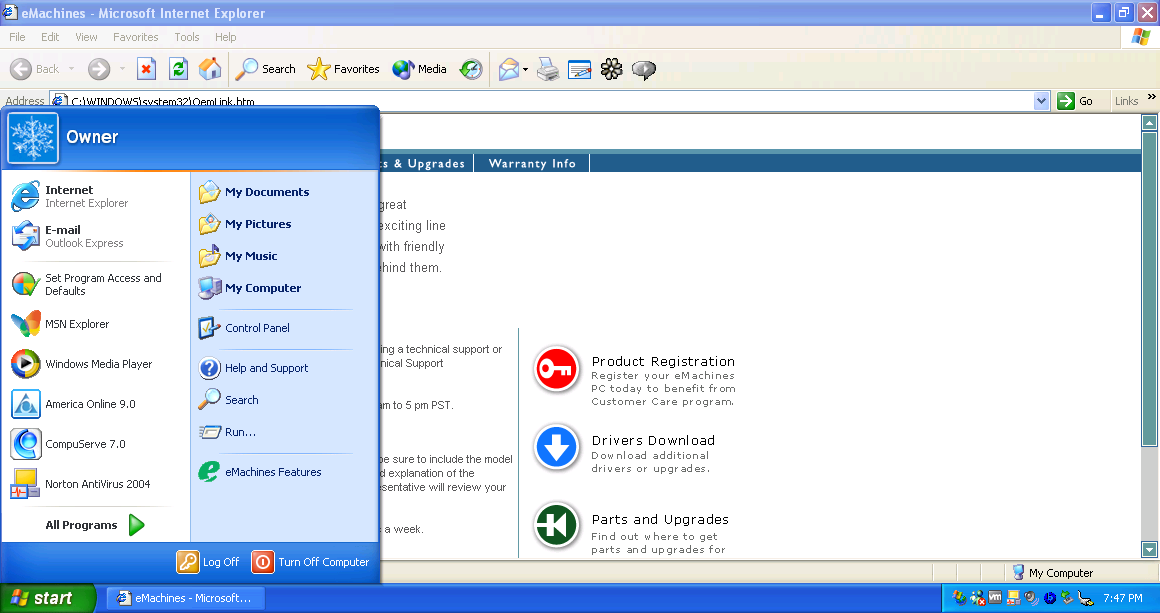
Task: Click the eMachines taskbar button
Action: pos(184,598)
